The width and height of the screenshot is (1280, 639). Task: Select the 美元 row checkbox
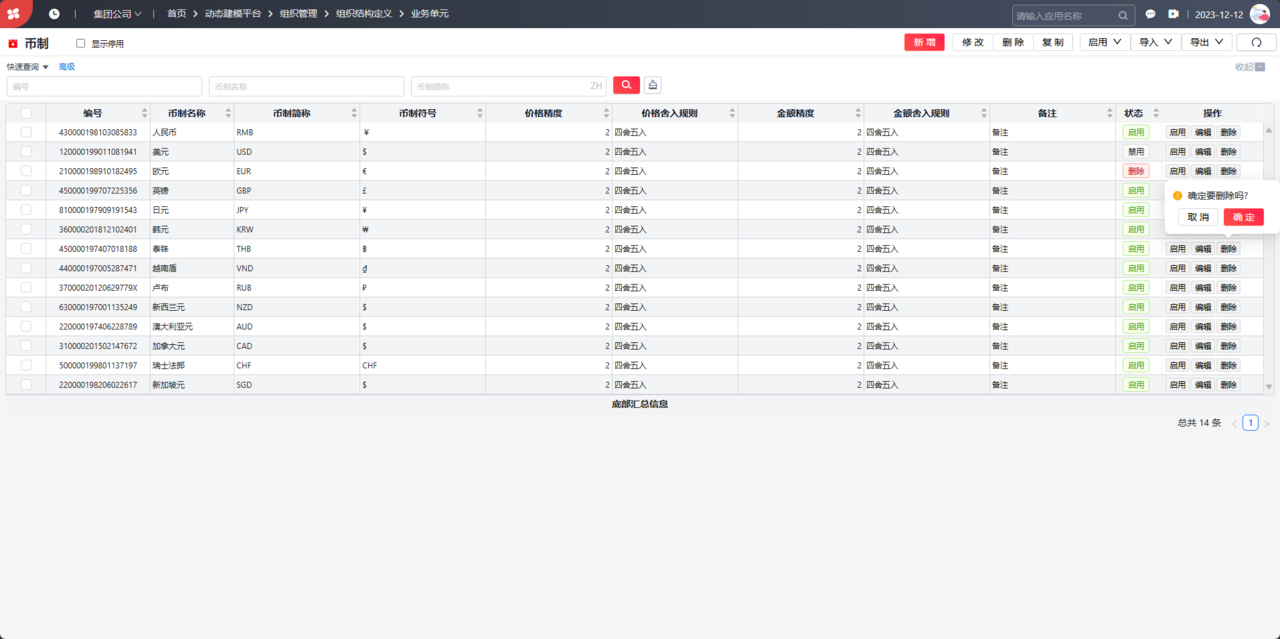click(x=26, y=152)
